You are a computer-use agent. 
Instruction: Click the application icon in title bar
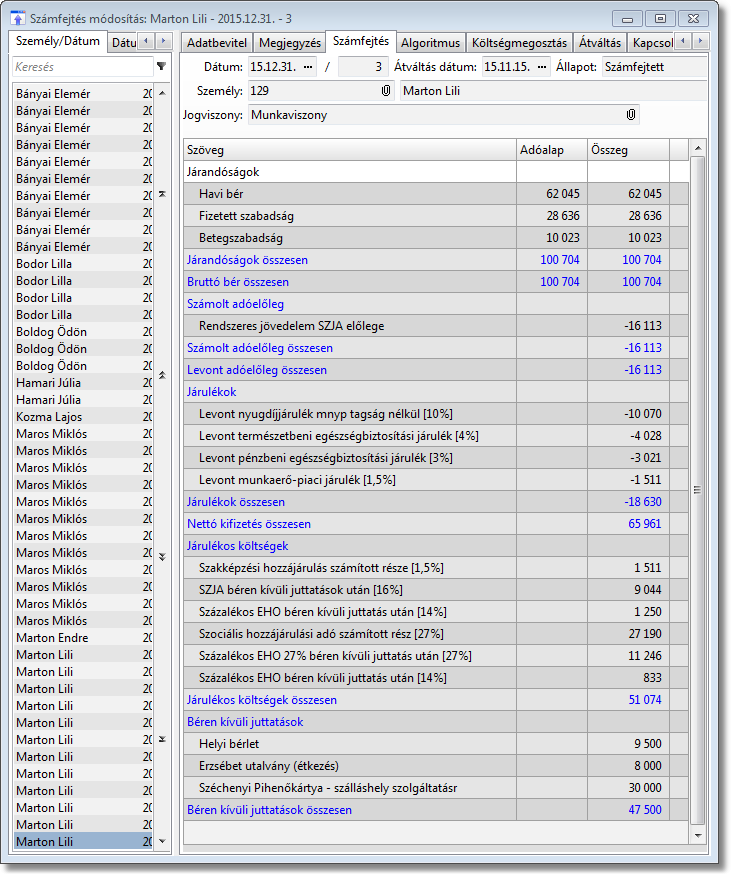18,18
